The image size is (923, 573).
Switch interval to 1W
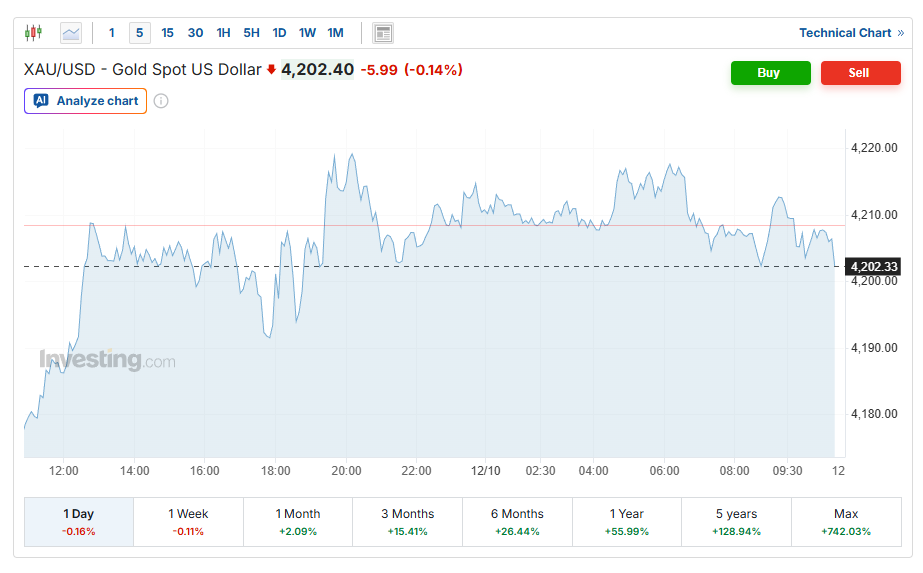click(x=307, y=33)
